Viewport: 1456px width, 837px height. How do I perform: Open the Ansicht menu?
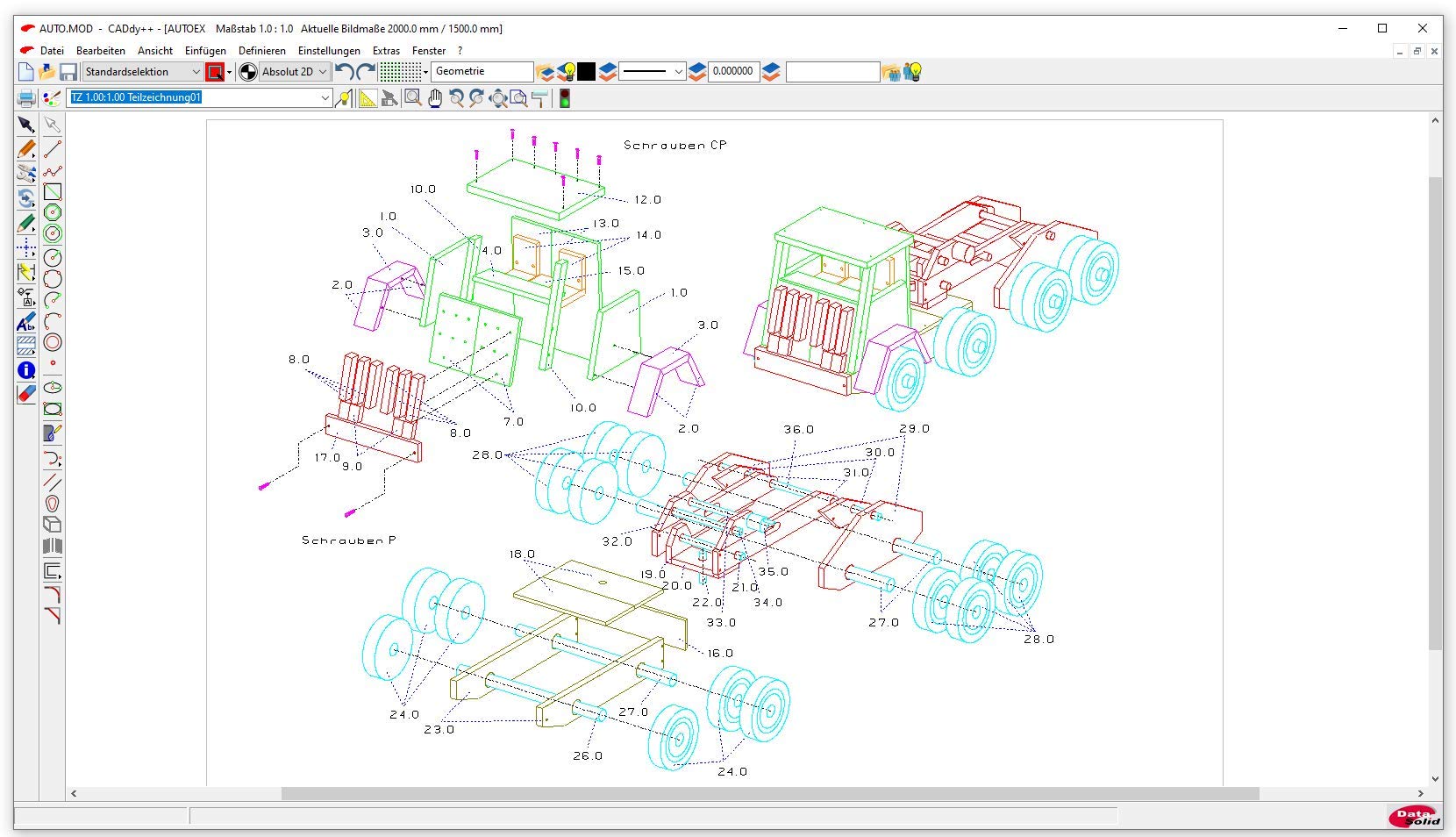(x=155, y=51)
